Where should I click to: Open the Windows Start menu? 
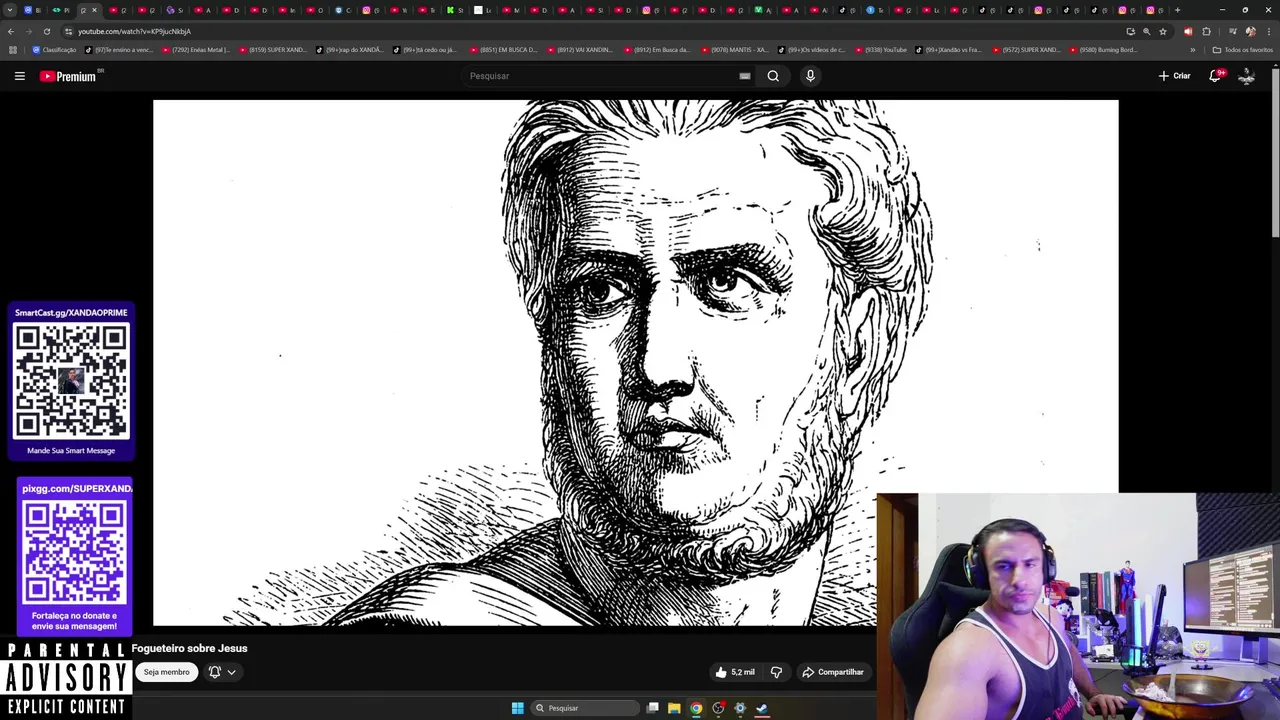(517, 708)
